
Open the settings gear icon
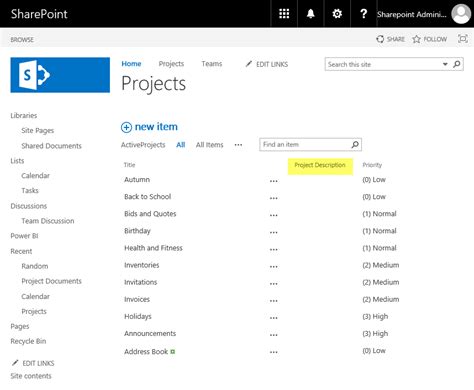pos(337,14)
